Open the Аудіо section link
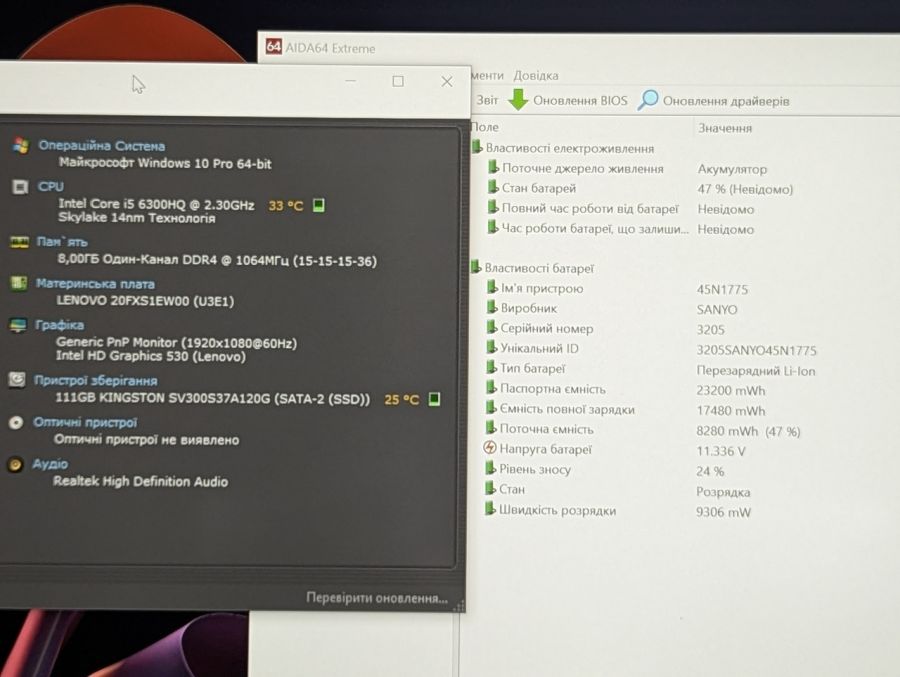The height and width of the screenshot is (677, 900). click(x=51, y=464)
